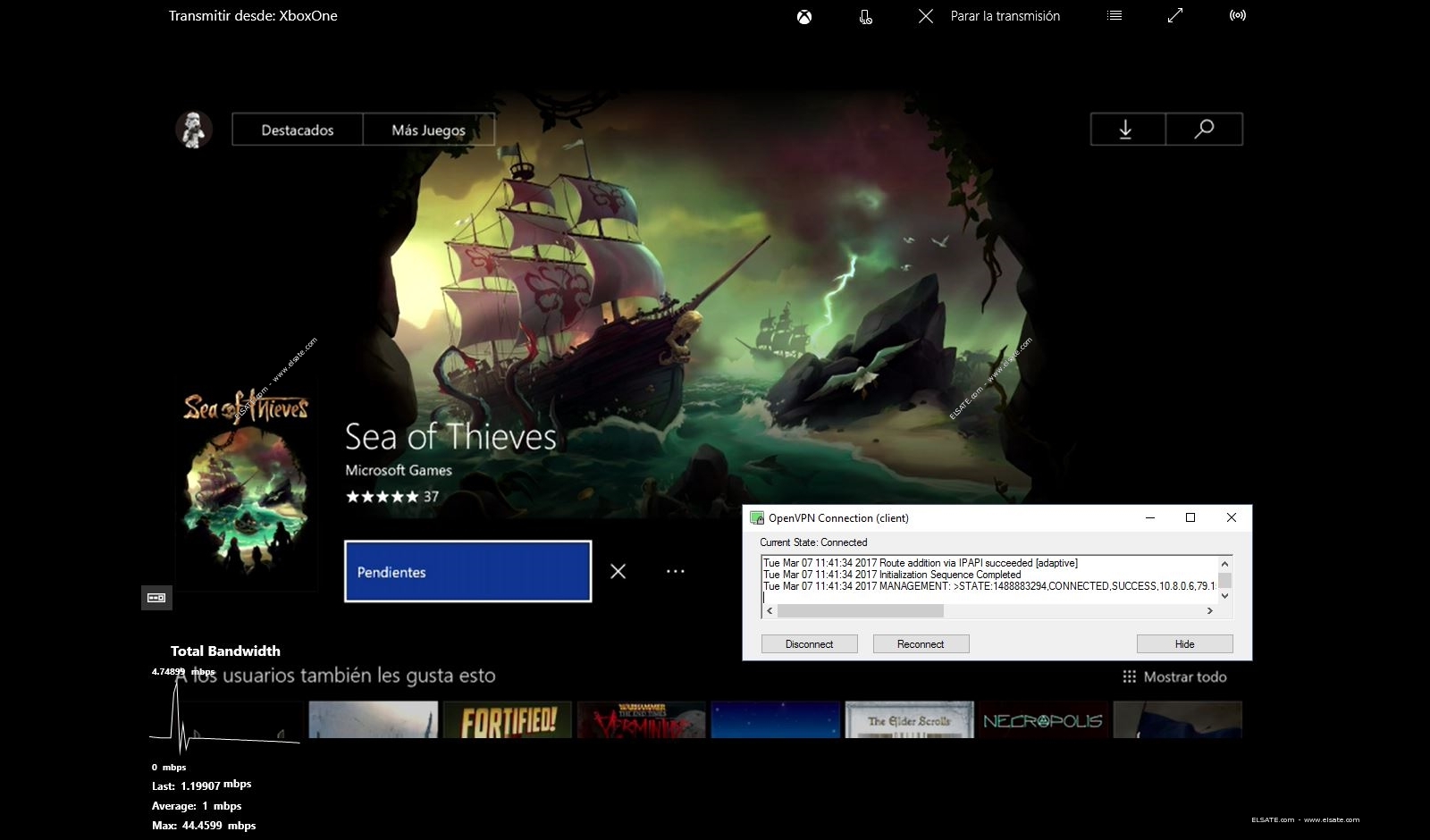Close the OpenVPN Connection window
The width and height of the screenshot is (1430, 840).
click(1232, 518)
